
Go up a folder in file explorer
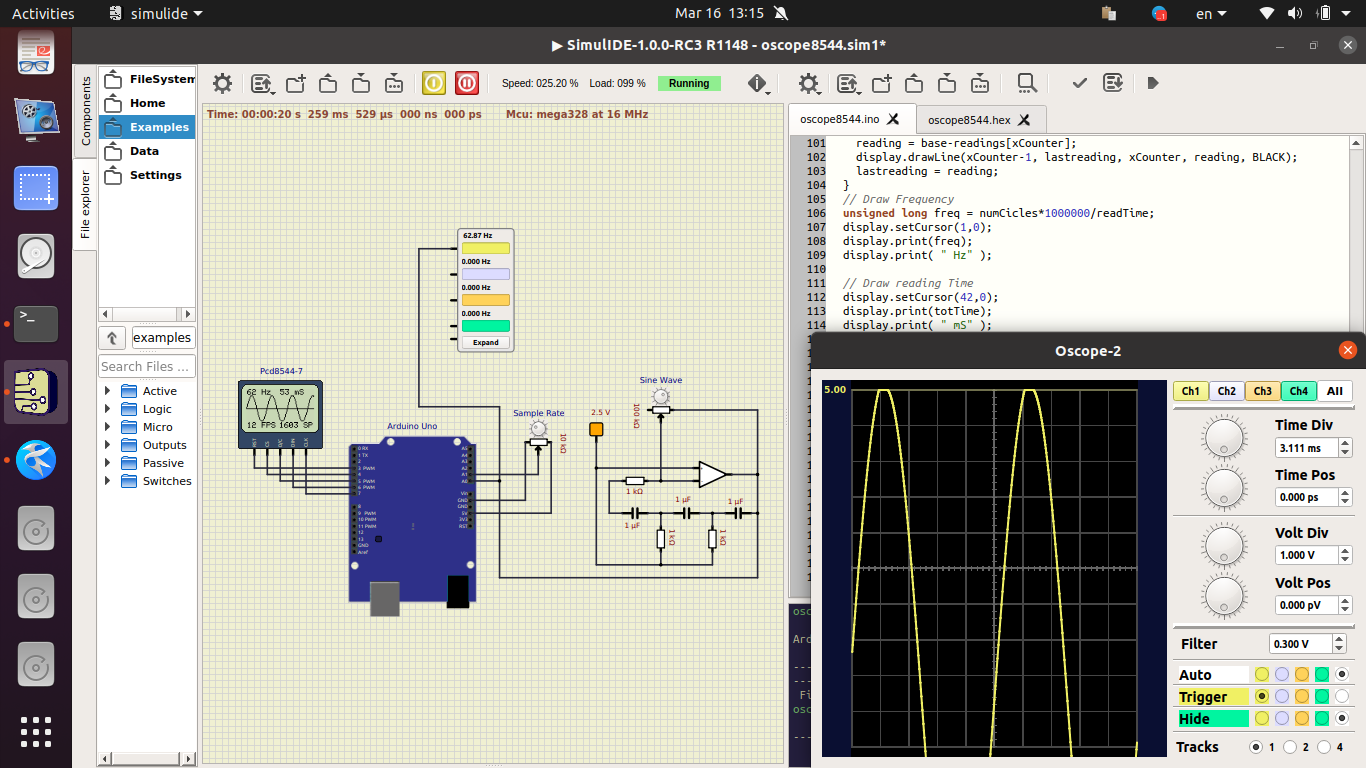113,338
